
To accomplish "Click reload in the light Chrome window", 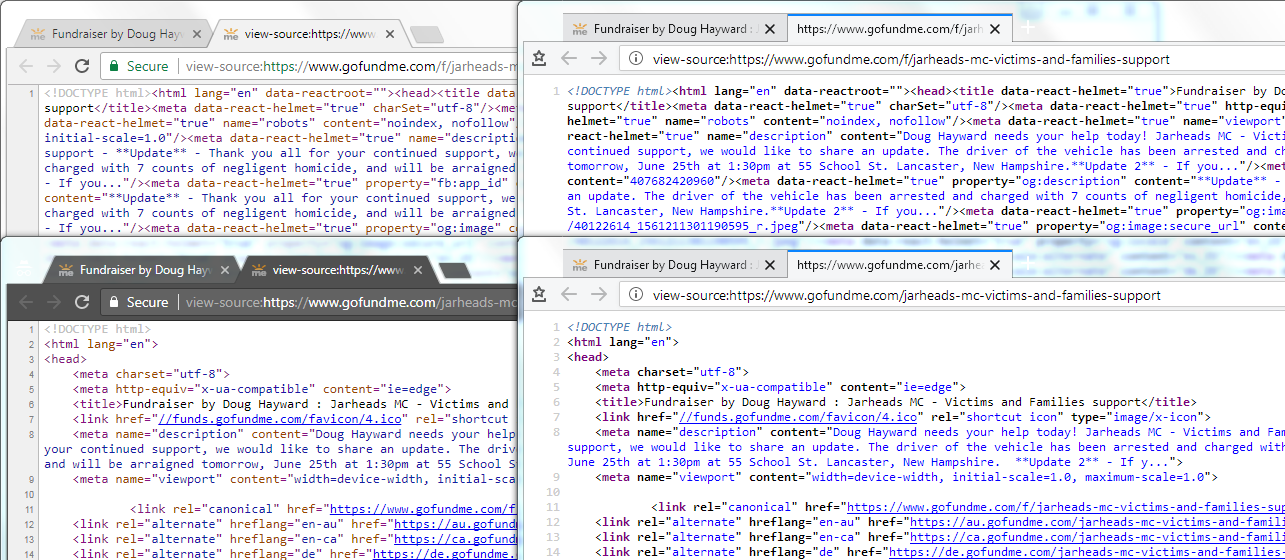I will 82,66.
